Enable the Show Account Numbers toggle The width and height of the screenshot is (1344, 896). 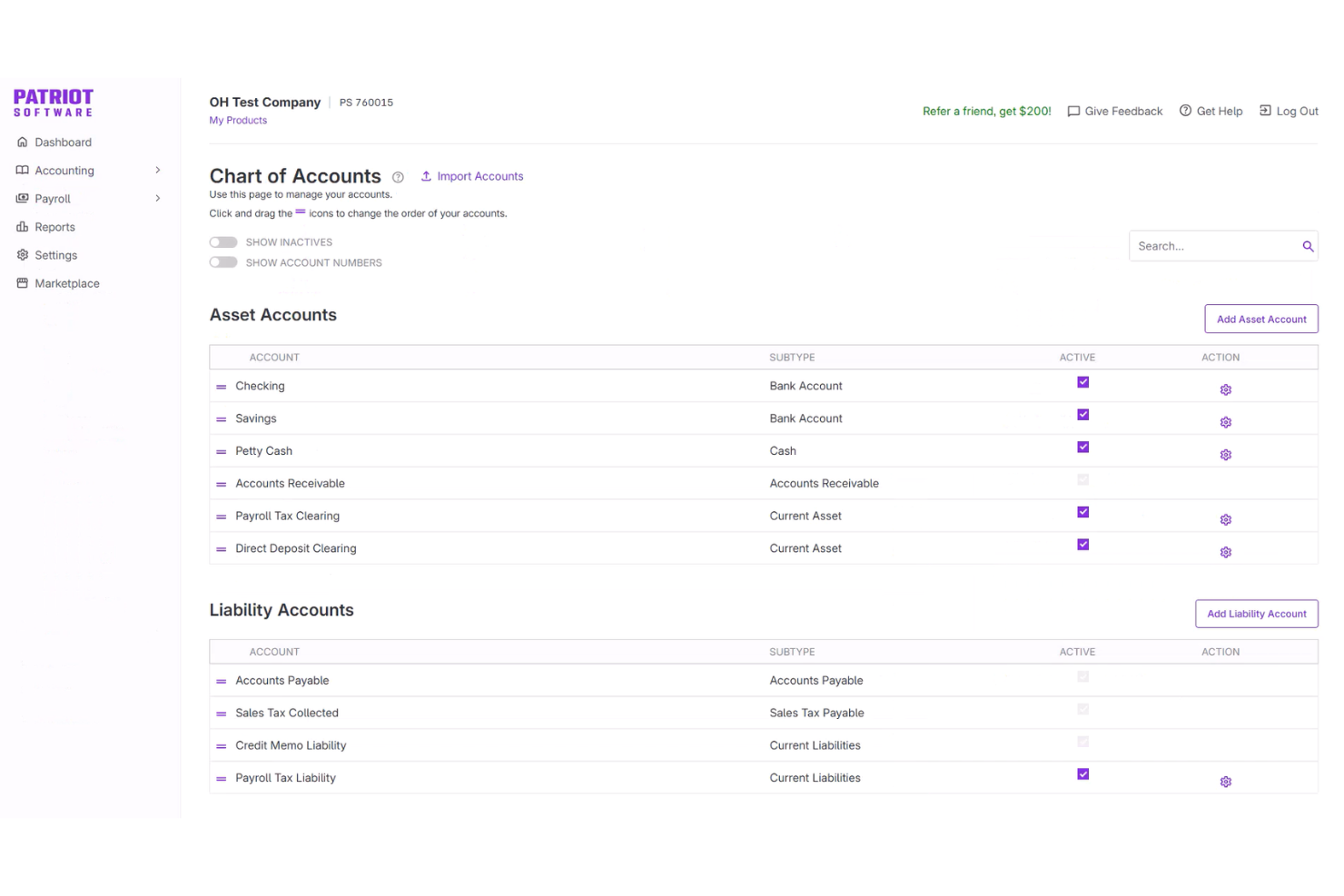[x=223, y=261]
